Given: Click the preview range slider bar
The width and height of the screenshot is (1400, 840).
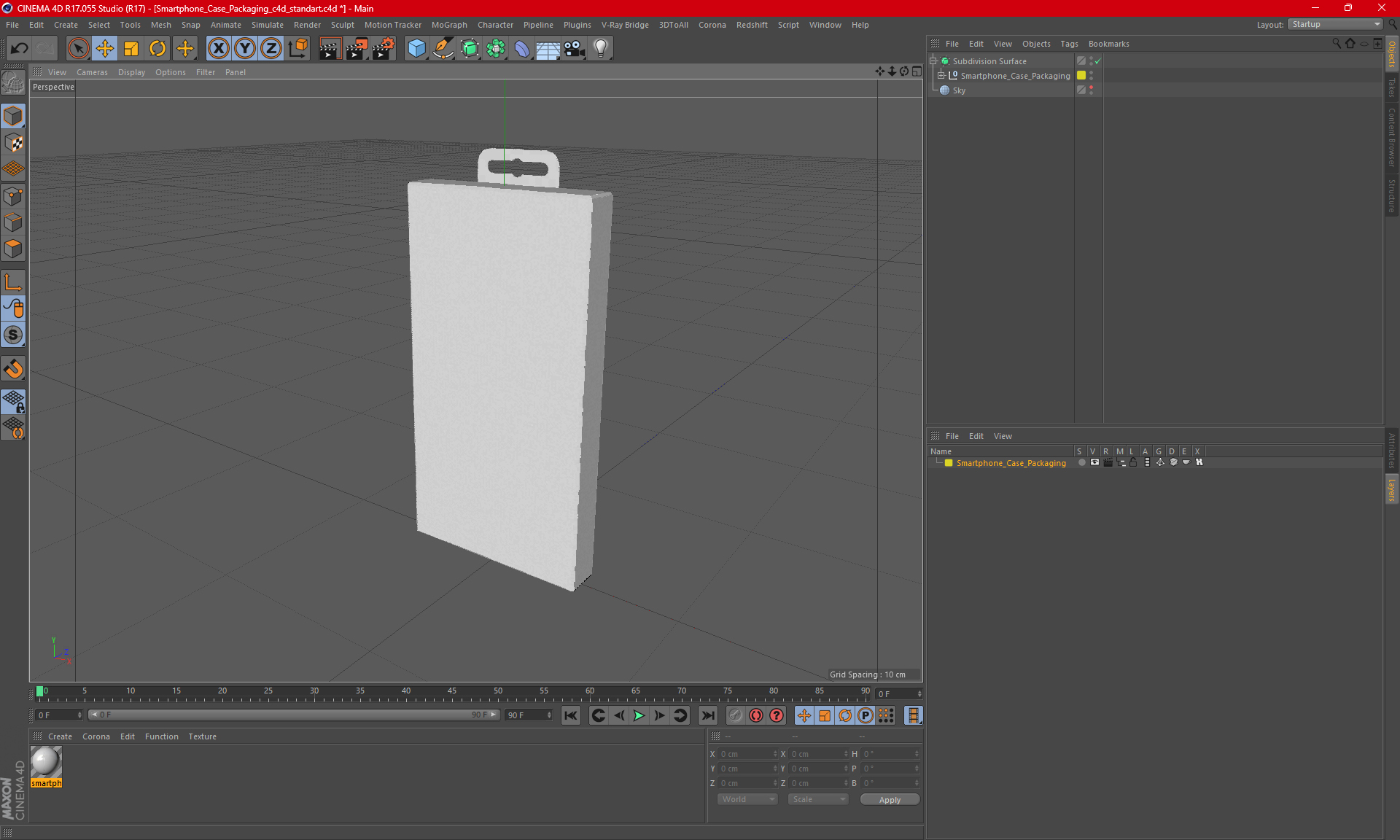Looking at the screenshot, I should point(294,715).
